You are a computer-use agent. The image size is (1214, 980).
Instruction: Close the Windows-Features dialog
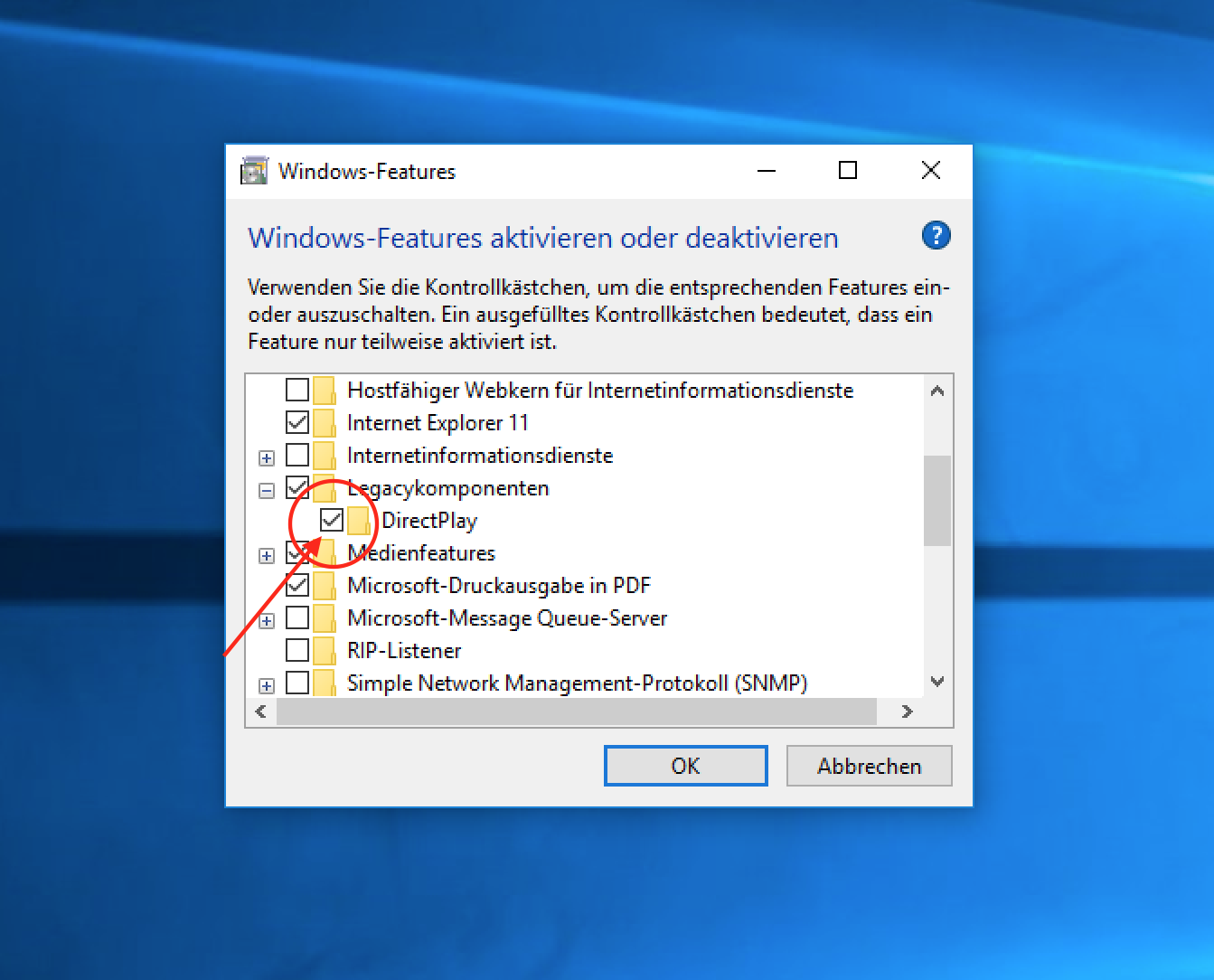[x=931, y=170]
